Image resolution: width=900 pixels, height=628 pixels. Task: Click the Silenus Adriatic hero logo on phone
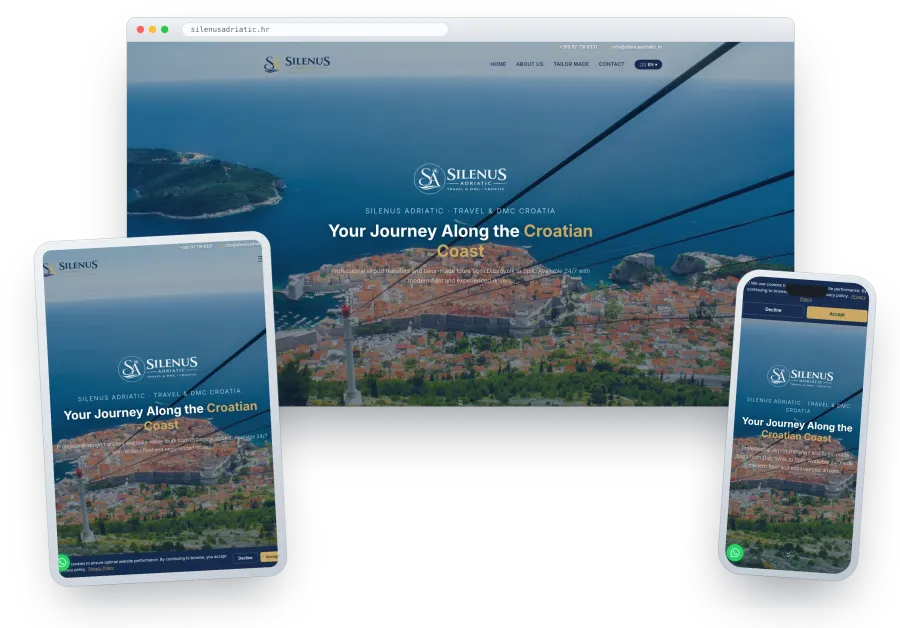coord(800,377)
